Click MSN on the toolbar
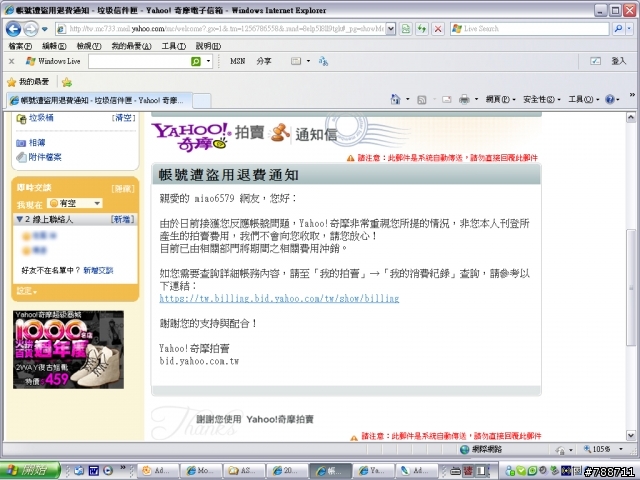The height and width of the screenshot is (480, 640). pyautogui.click(x=238, y=61)
